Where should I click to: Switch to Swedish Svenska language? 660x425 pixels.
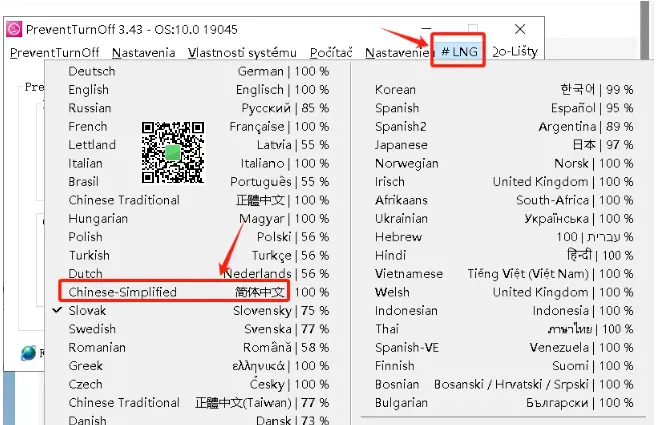(x=198, y=329)
